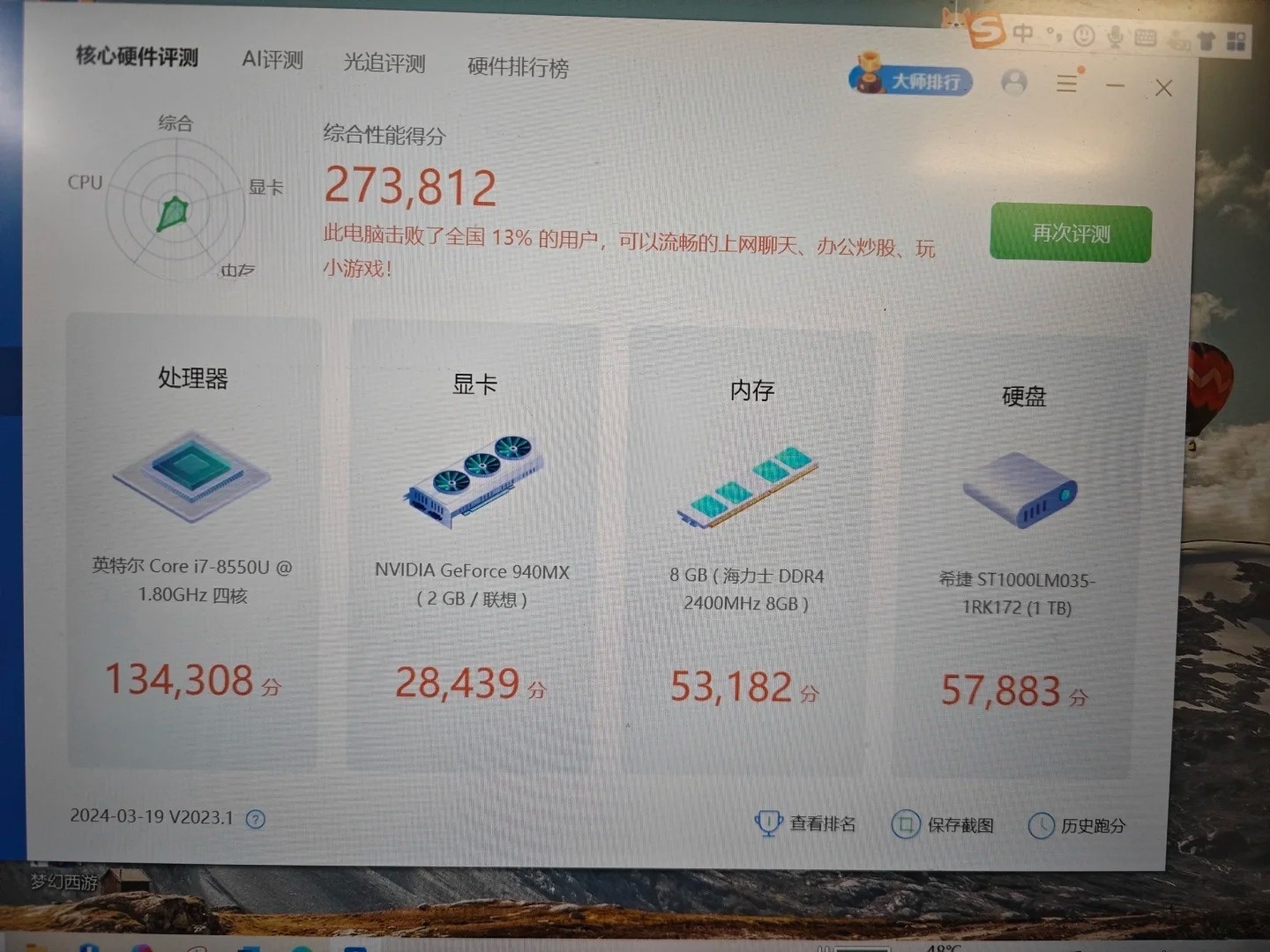Image resolution: width=1270 pixels, height=952 pixels.
Task: Select the 8 GB 海力士 DDR4 memory text
Action: pyautogui.click(x=746, y=589)
